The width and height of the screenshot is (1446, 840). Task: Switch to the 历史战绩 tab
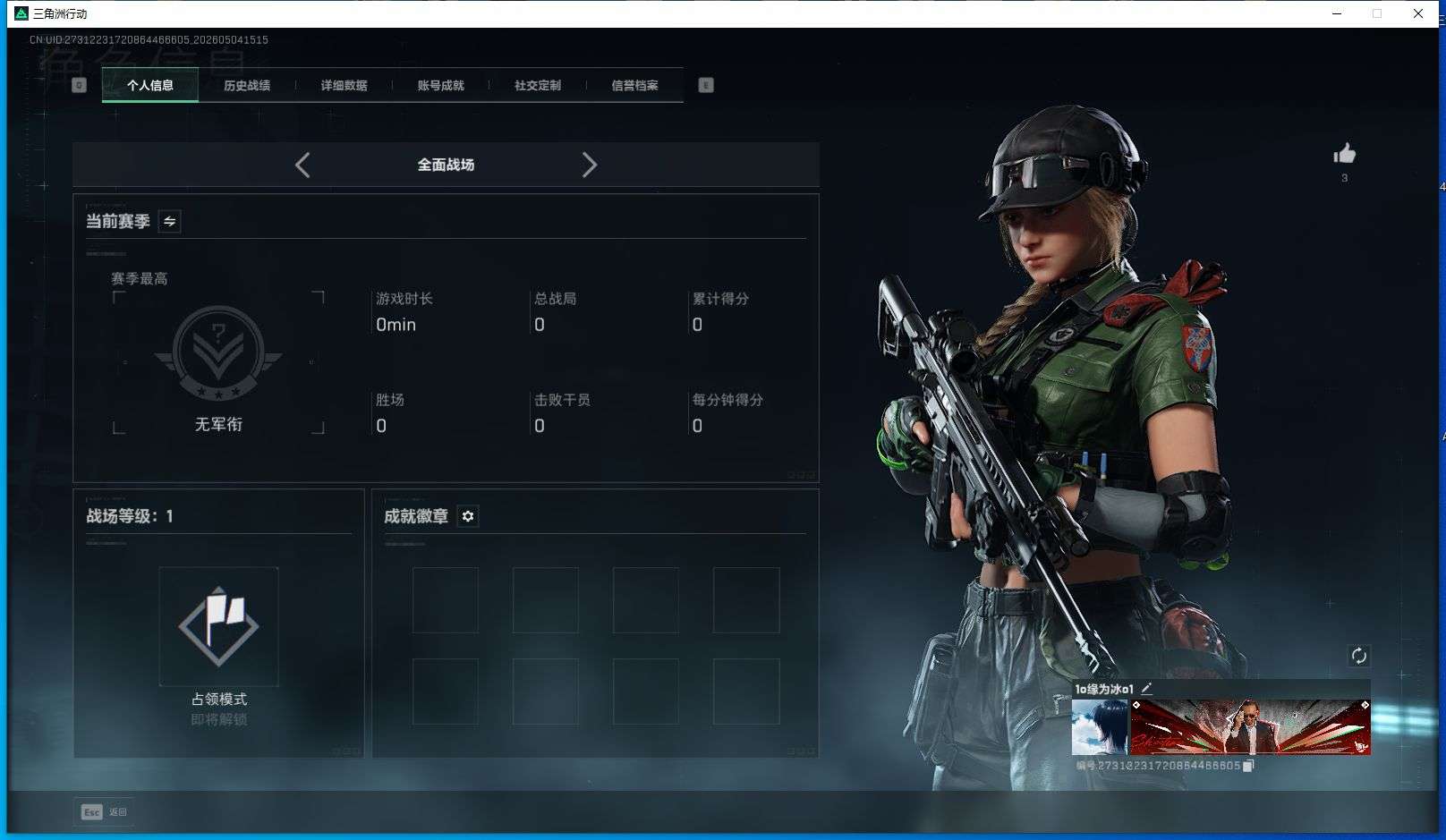coord(247,85)
